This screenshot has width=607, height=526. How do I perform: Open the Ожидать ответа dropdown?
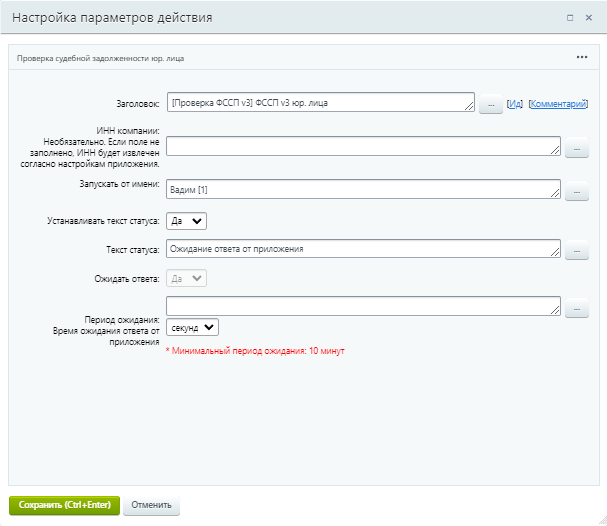(186, 279)
